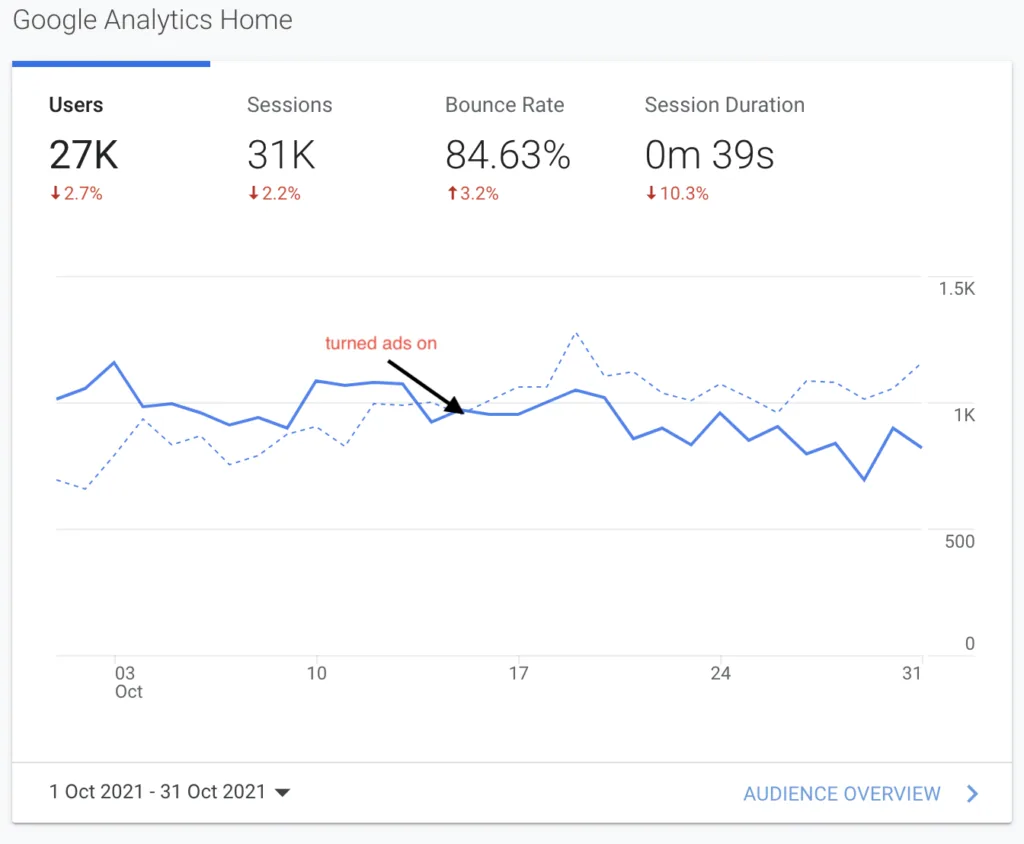Click the 84.63% bounce rate value
Viewport: 1024px width, 844px height.
508,155
